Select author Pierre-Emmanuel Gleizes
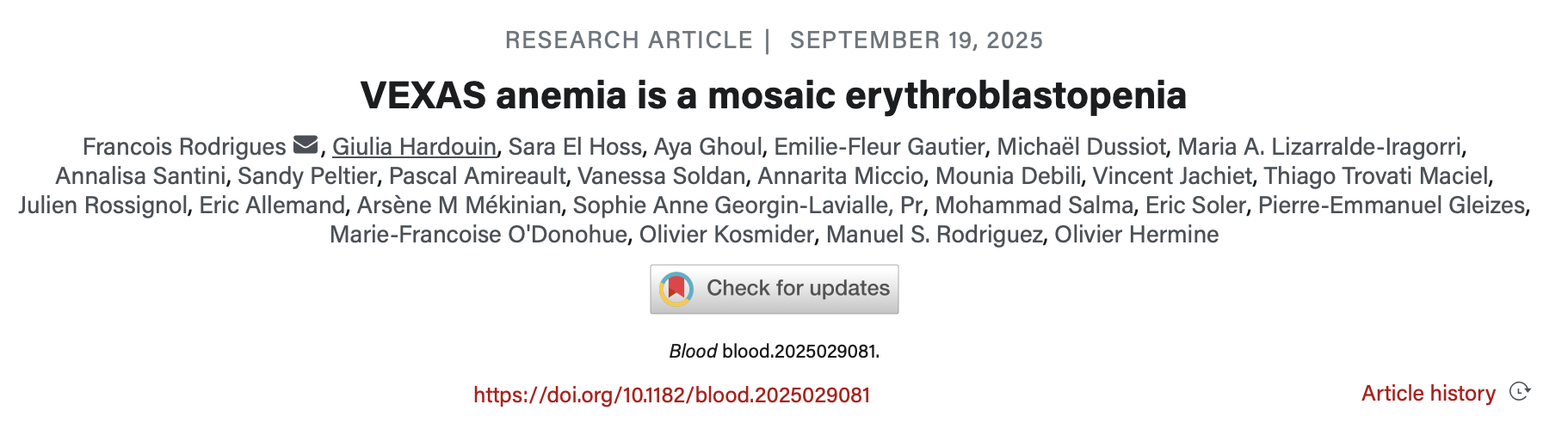This screenshot has width=1568, height=435. [1391, 205]
